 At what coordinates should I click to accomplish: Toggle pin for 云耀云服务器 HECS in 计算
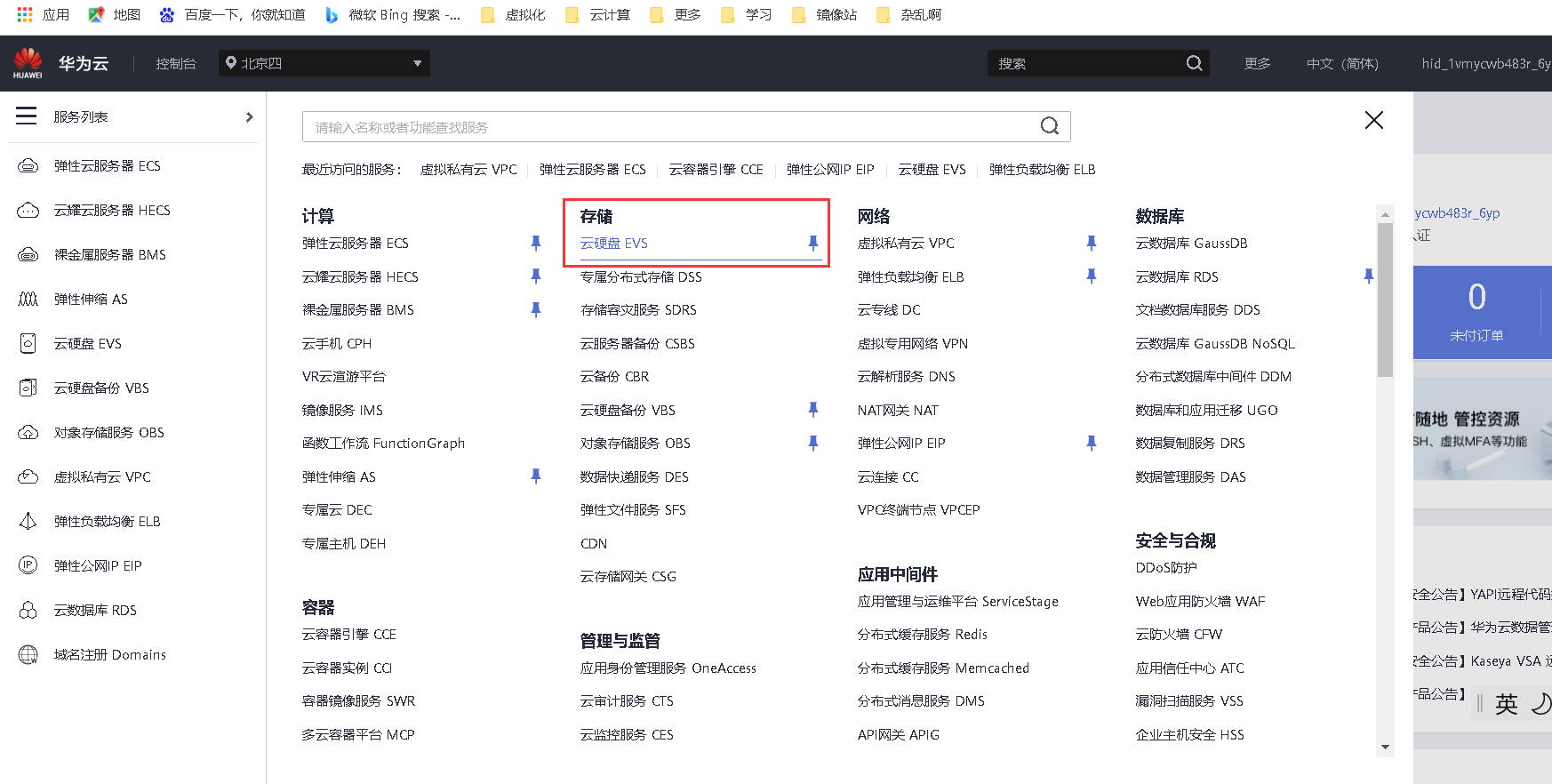(536, 276)
